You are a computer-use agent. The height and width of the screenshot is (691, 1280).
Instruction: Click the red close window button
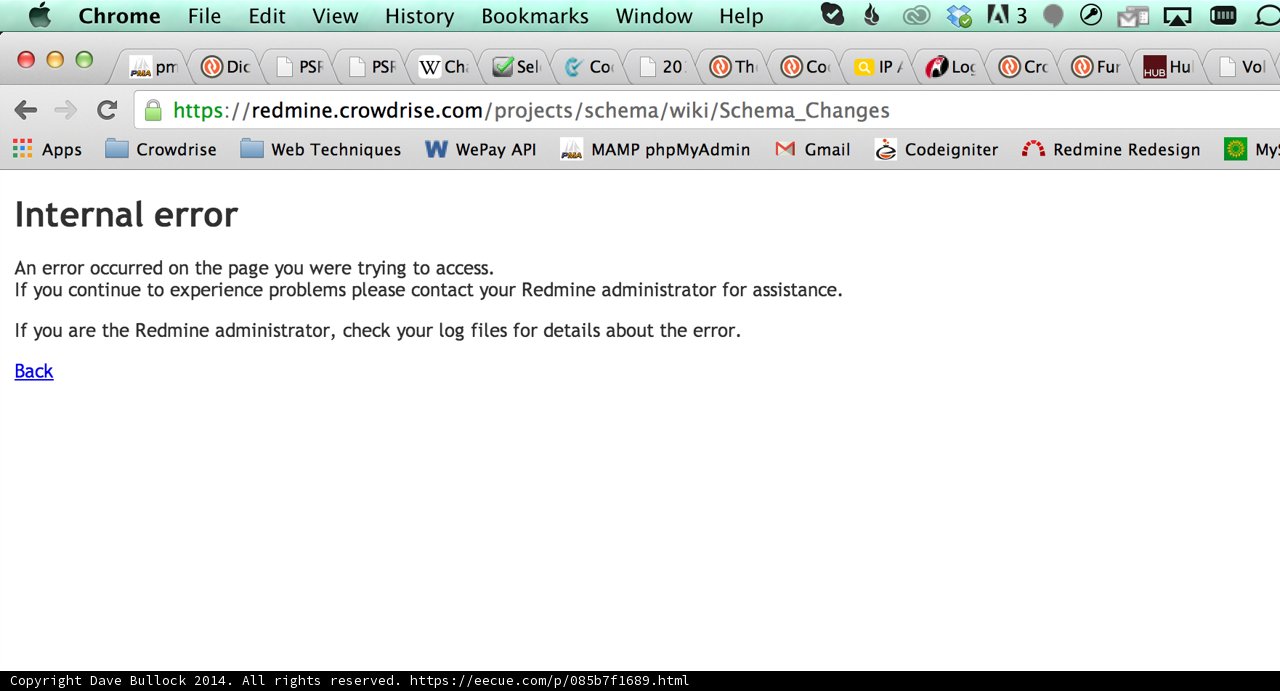pyautogui.click(x=26, y=60)
